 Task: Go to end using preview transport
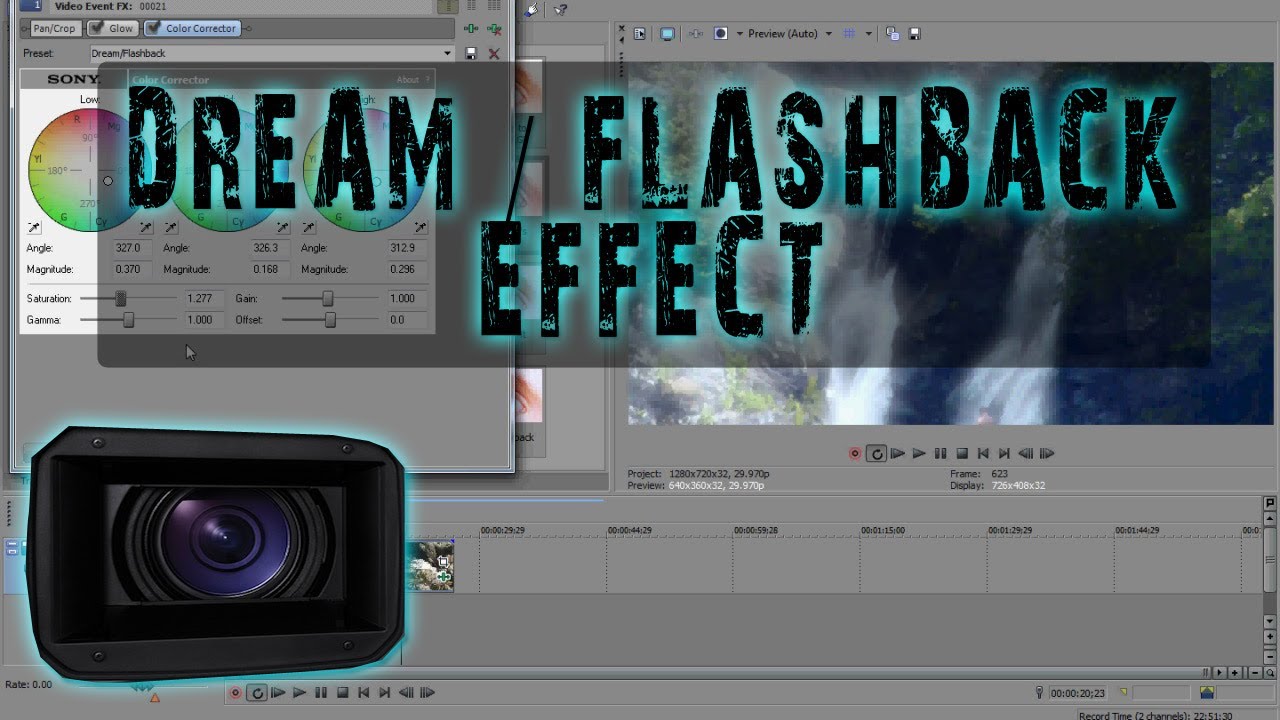(x=1004, y=453)
